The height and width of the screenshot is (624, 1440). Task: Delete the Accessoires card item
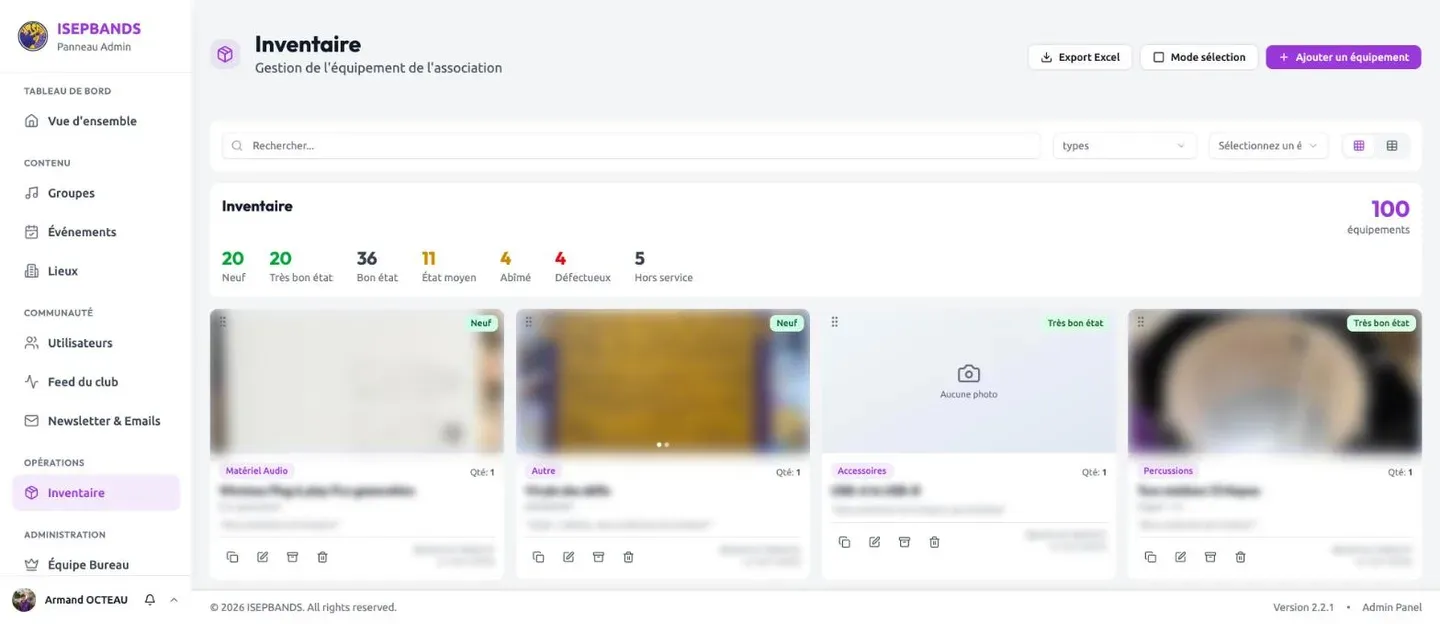(934, 542)
